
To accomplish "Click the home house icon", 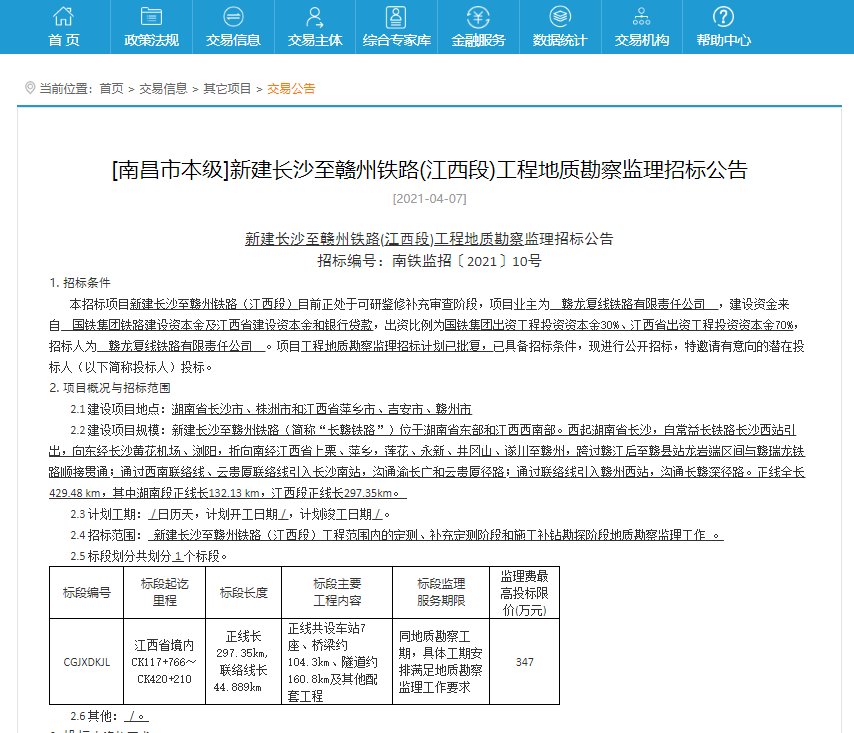I will (63, 16).
